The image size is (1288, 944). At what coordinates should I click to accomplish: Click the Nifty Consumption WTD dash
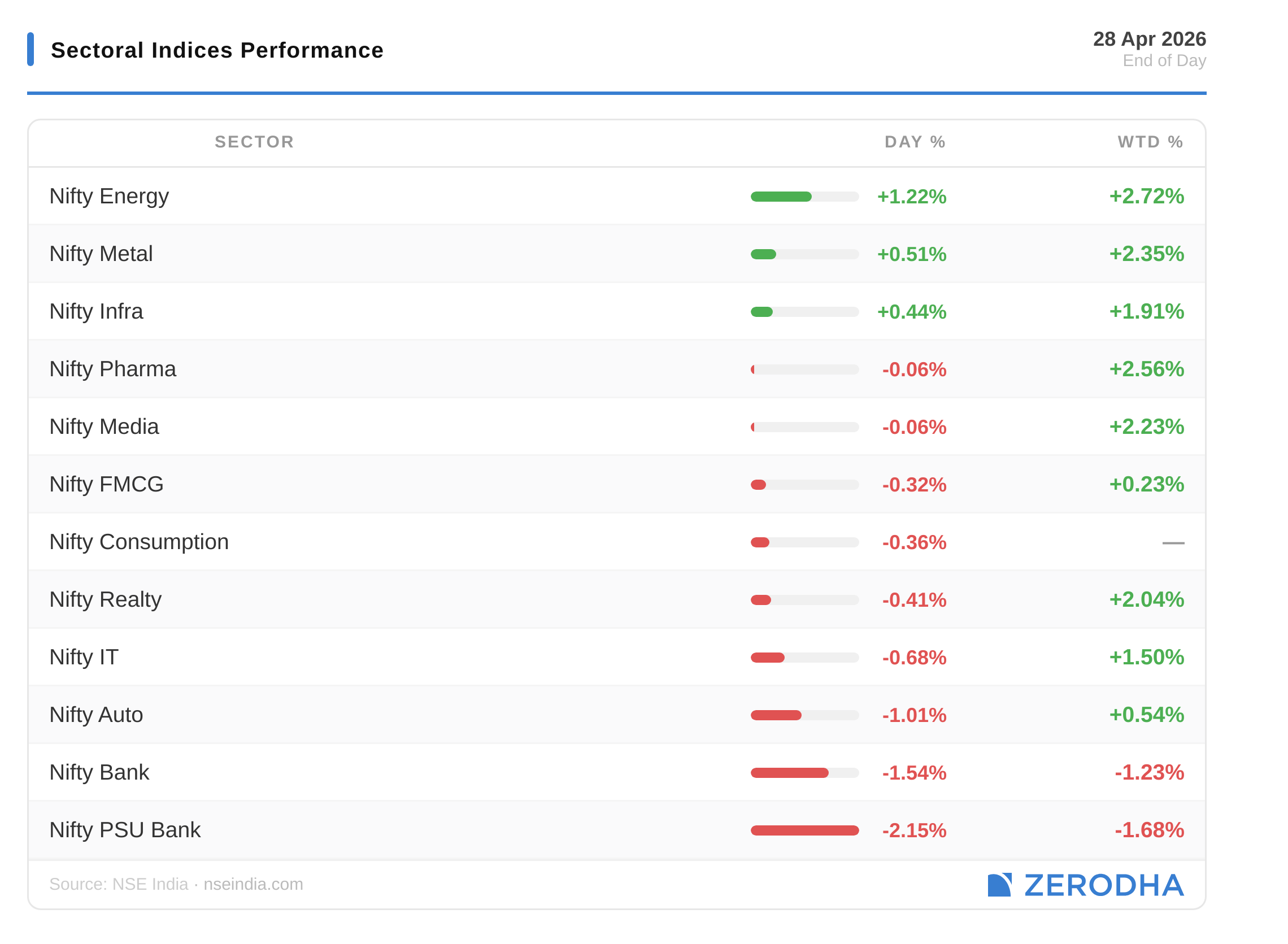point(1173,542)
